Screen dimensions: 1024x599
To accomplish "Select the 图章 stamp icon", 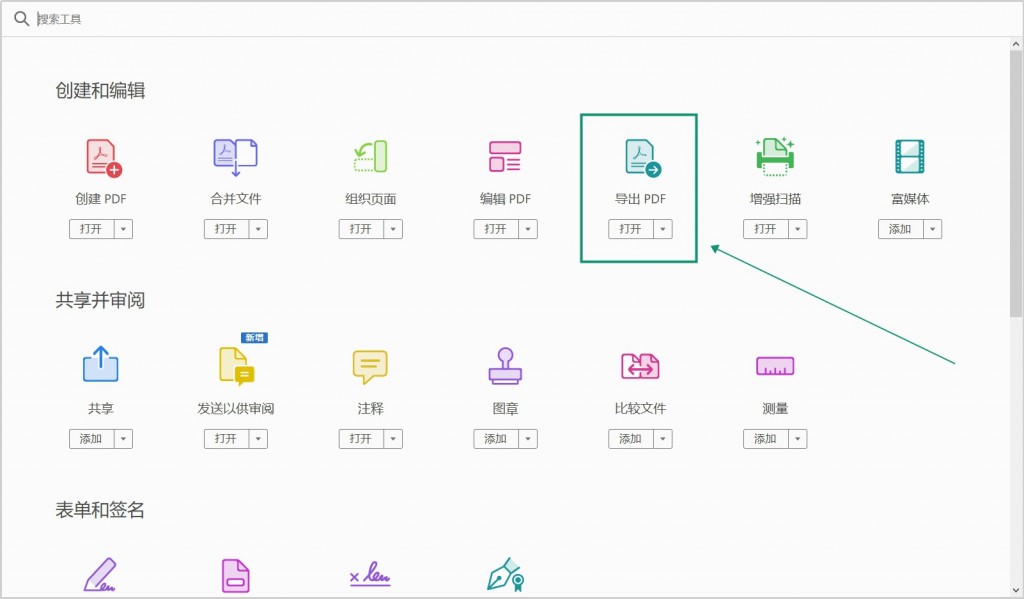I will coord(505,366).
